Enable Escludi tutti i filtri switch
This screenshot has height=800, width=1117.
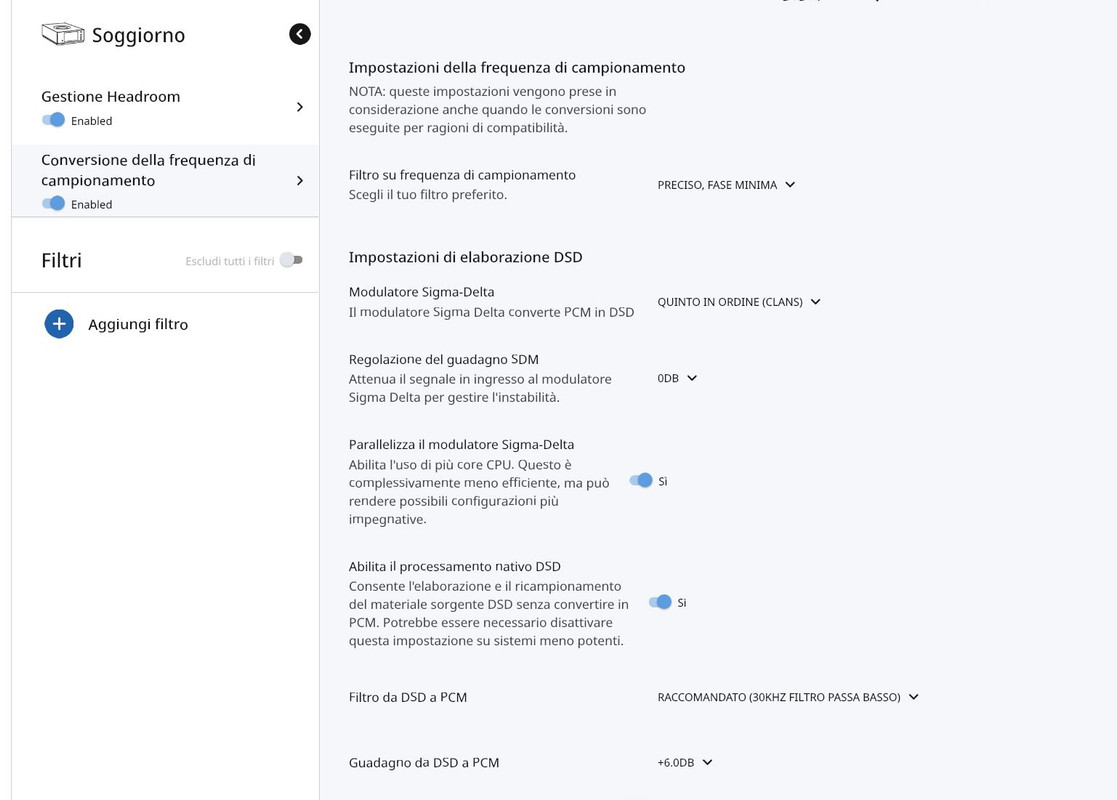point(291,260)
